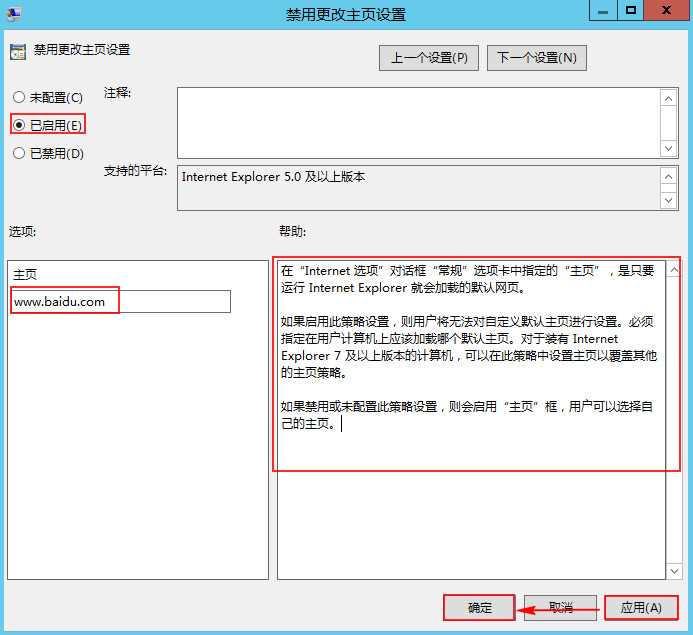This screenshot has width=693, height=635.
Task: Click inside the 注释 comment text box
Action: point(419,123)
